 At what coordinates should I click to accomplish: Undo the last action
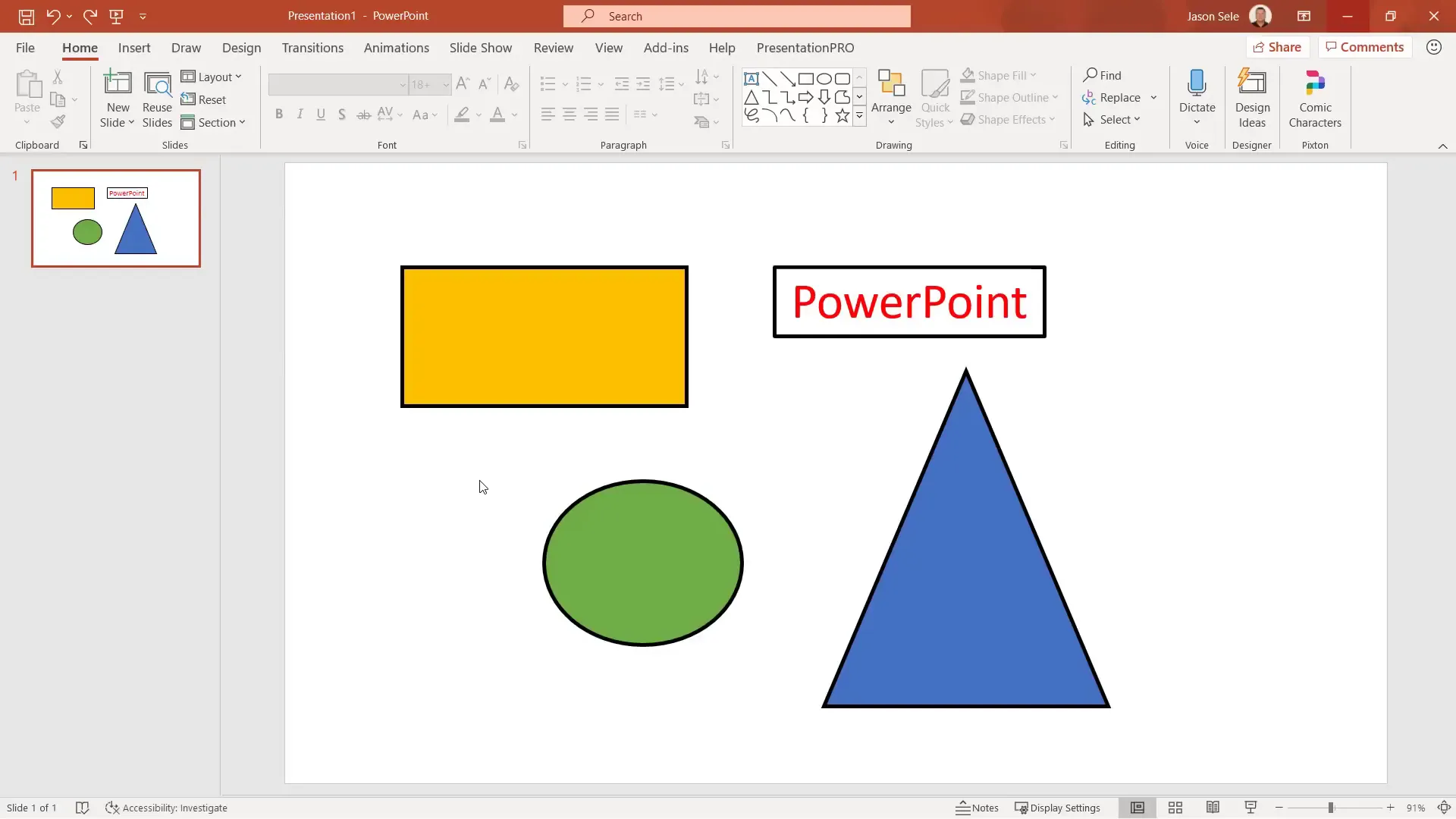point(52,16)
